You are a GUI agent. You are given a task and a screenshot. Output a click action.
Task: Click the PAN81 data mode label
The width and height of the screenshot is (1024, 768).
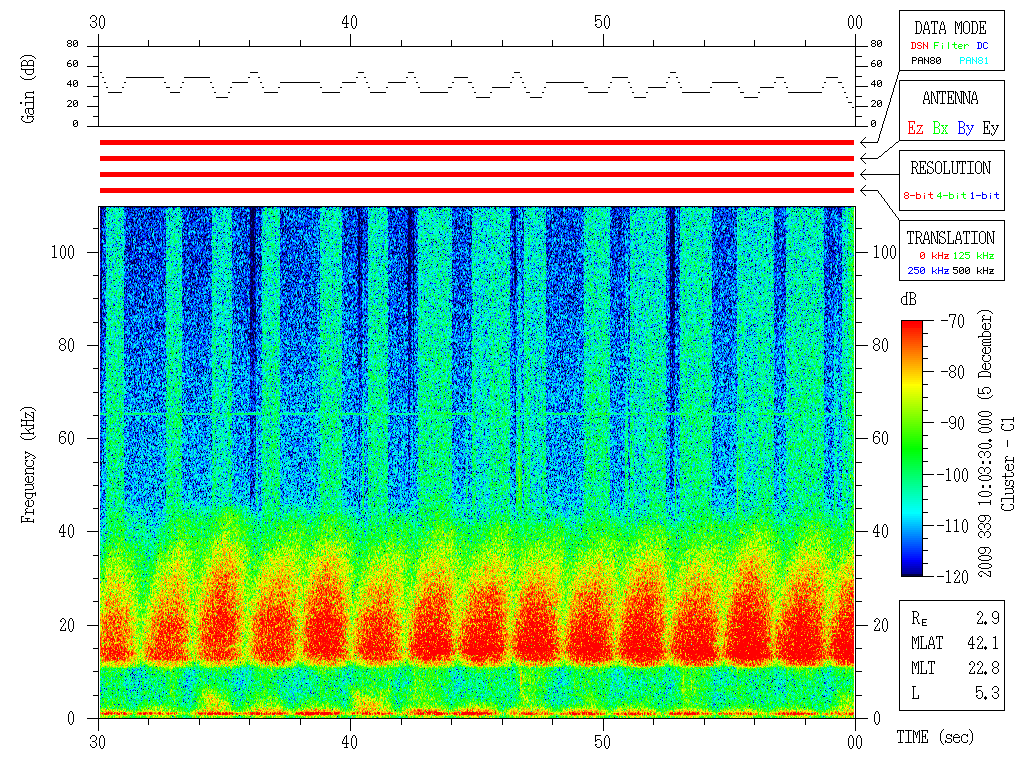973,61
